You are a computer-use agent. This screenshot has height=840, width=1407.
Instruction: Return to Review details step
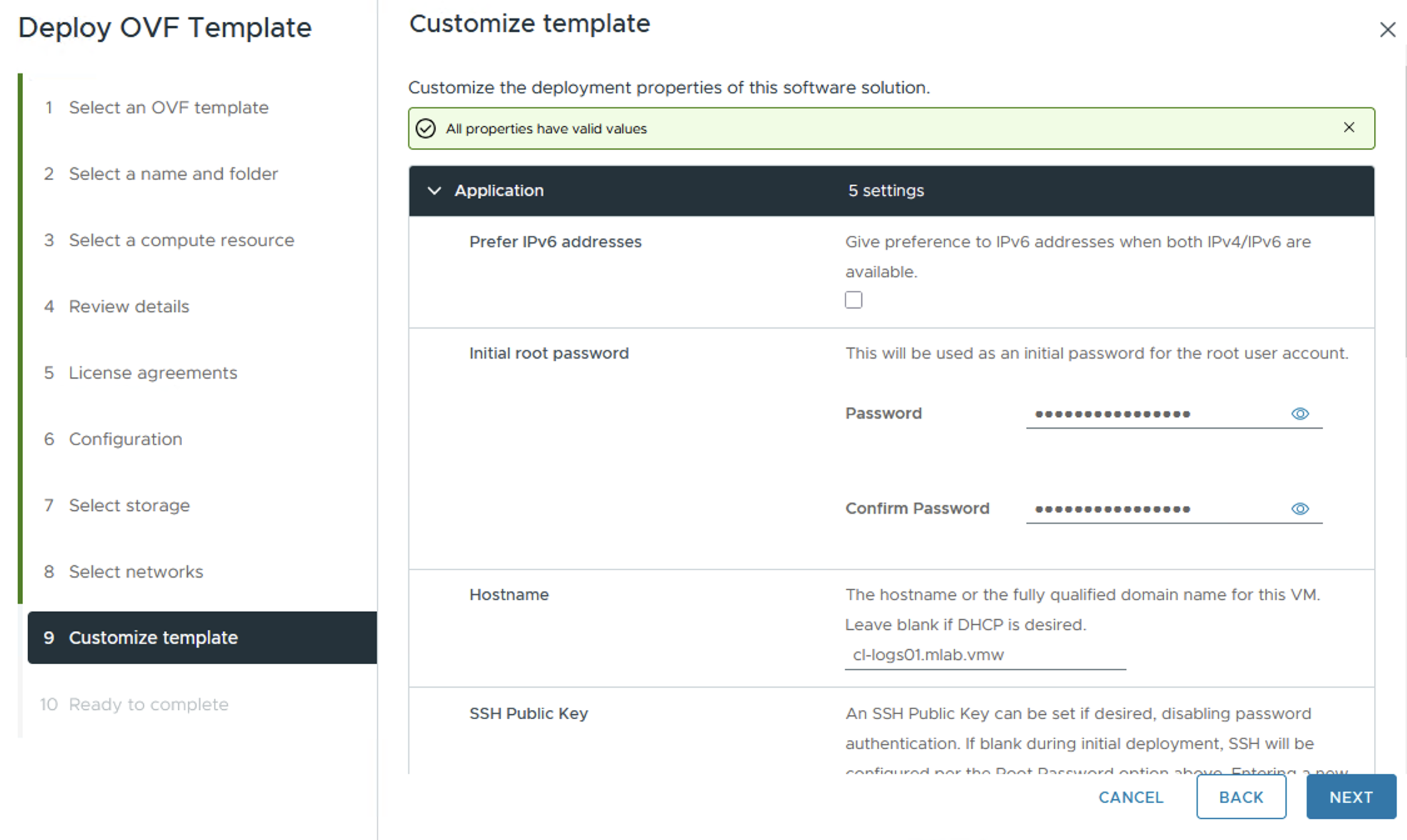click(128, 307)
